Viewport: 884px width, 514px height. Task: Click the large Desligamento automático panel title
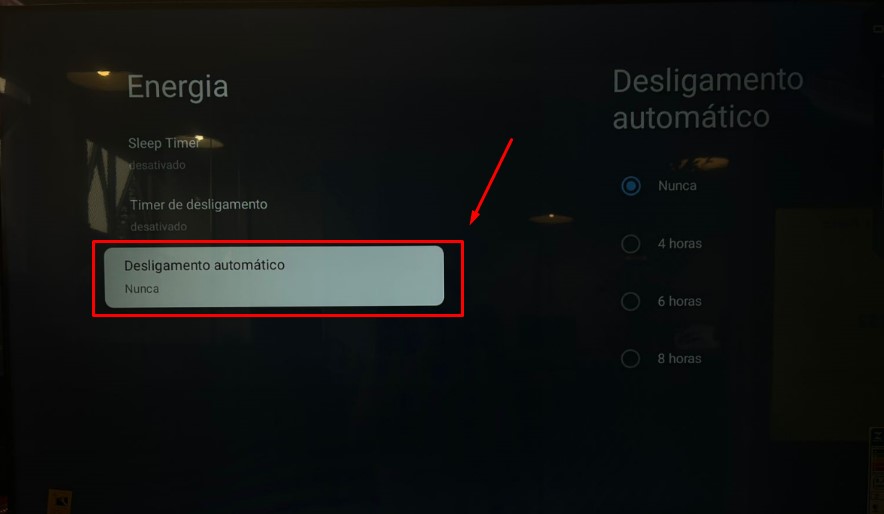(708, 99)
